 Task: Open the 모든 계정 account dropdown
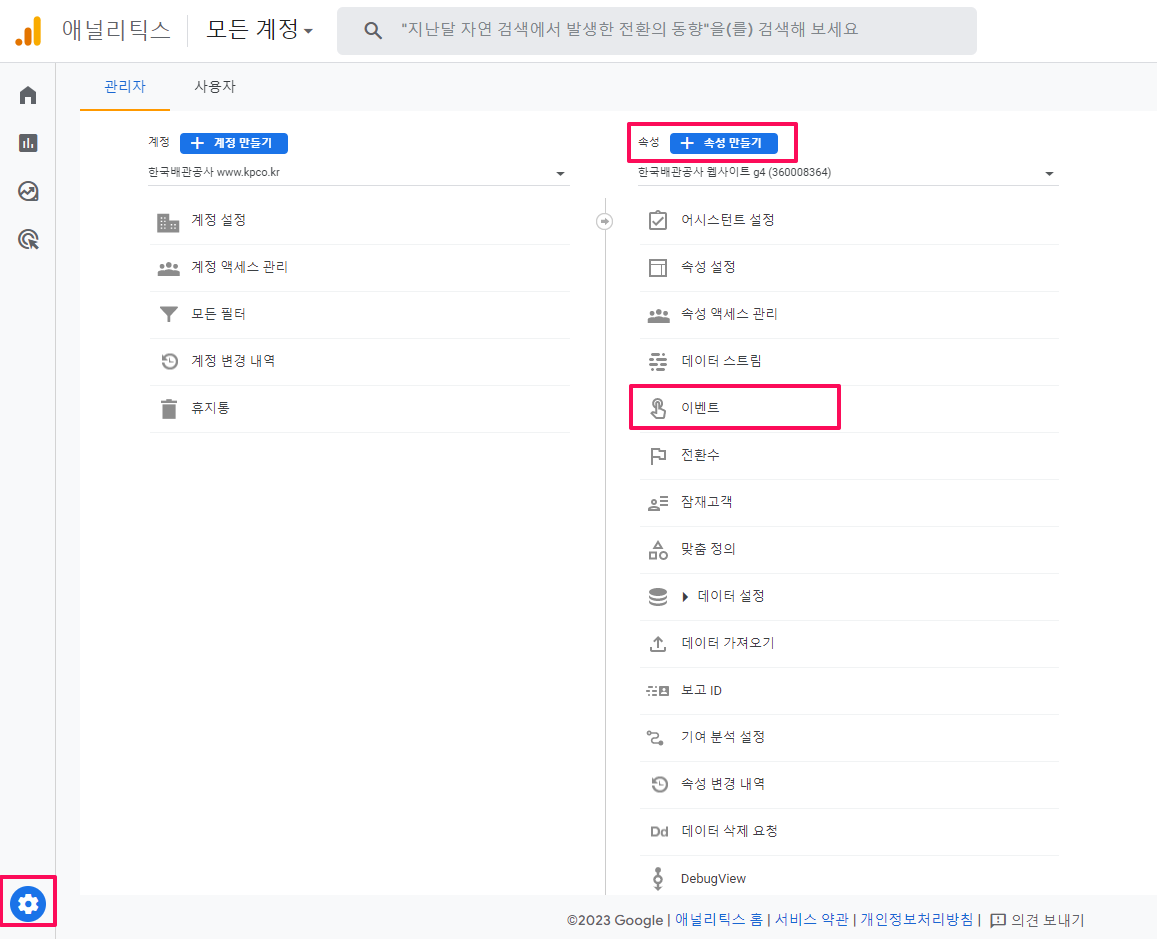(259, 30)
